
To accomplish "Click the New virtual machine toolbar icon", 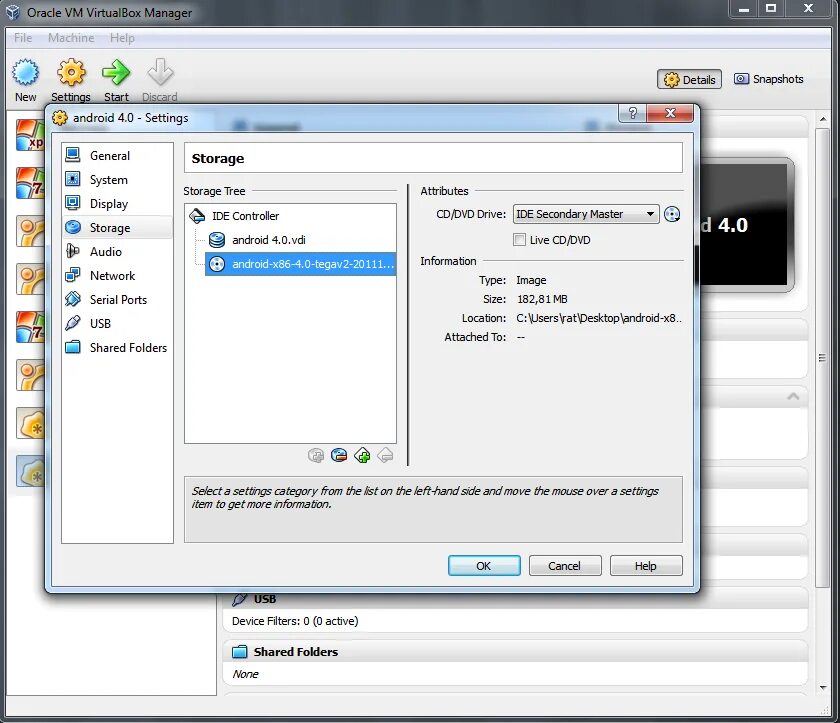I will pyautogui.click(x=25, y=80).
